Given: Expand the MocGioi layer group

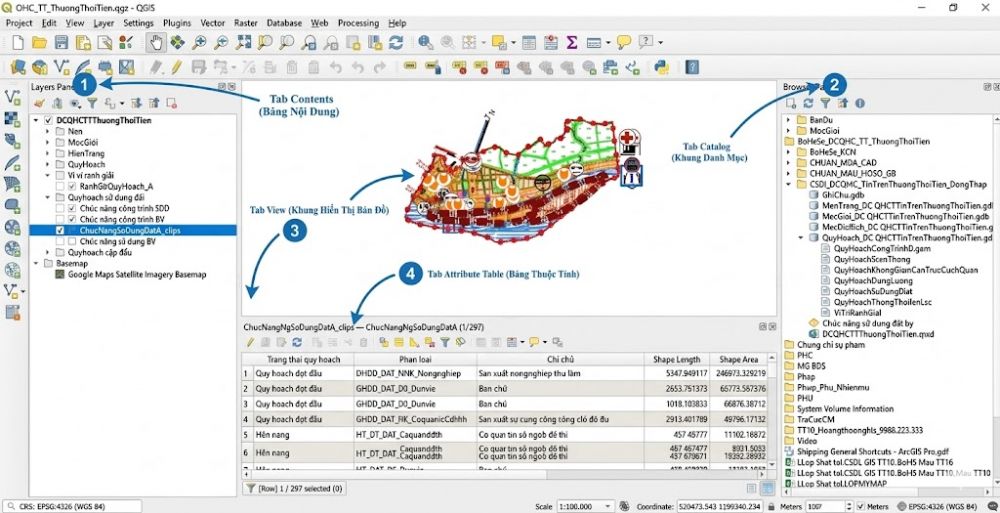Looking at the screenshot, I should click(x=48, y=142).
